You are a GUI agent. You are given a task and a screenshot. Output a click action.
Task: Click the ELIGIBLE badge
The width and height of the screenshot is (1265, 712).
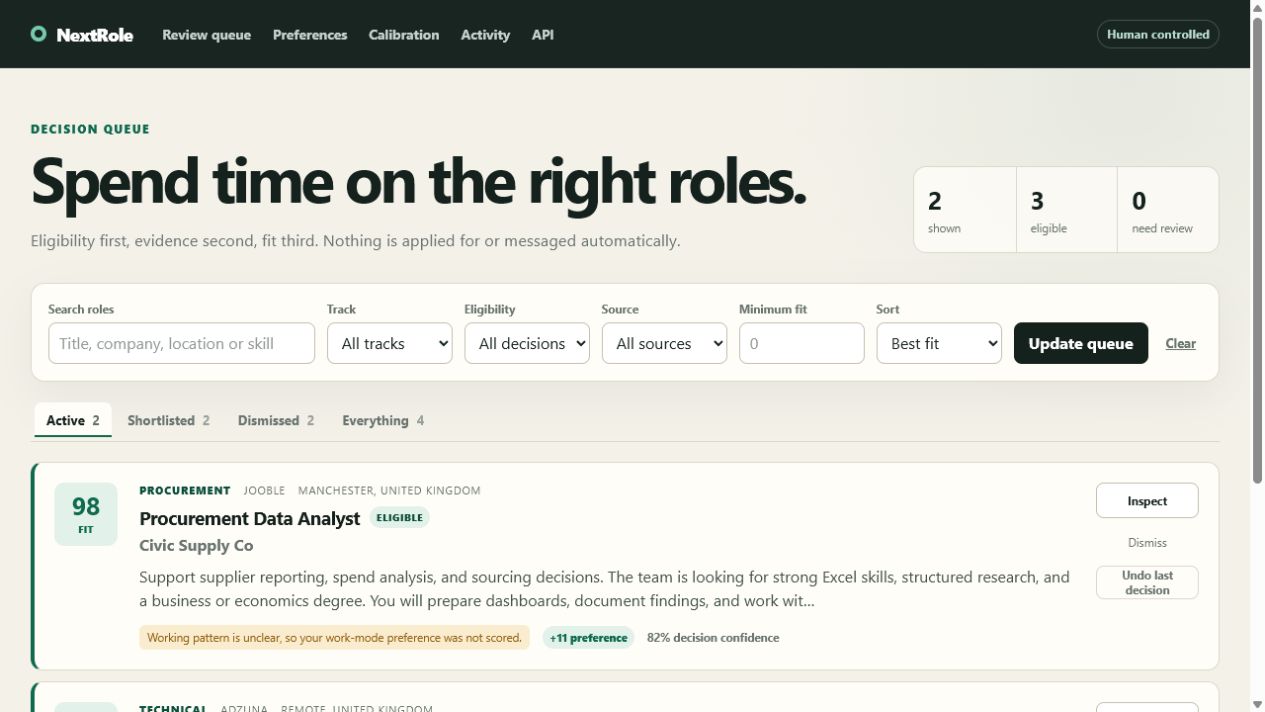399,518
